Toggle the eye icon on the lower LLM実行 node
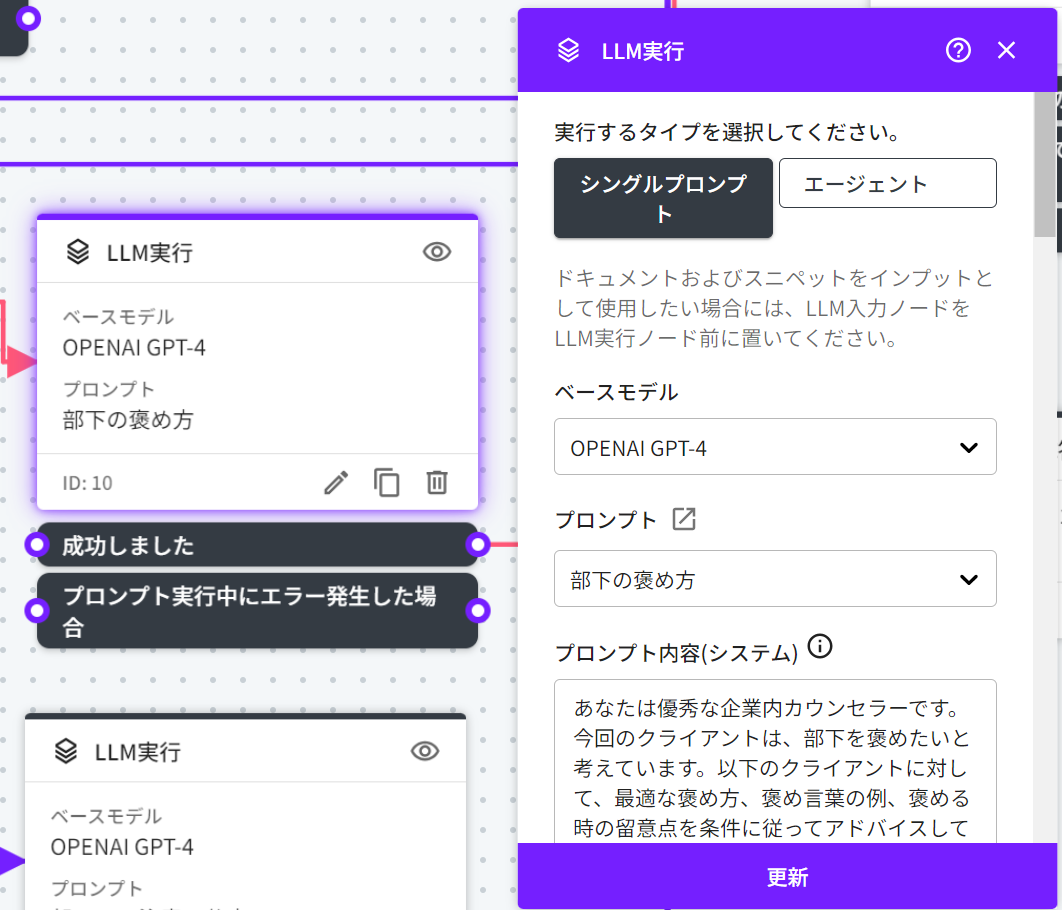 (425, 751)
